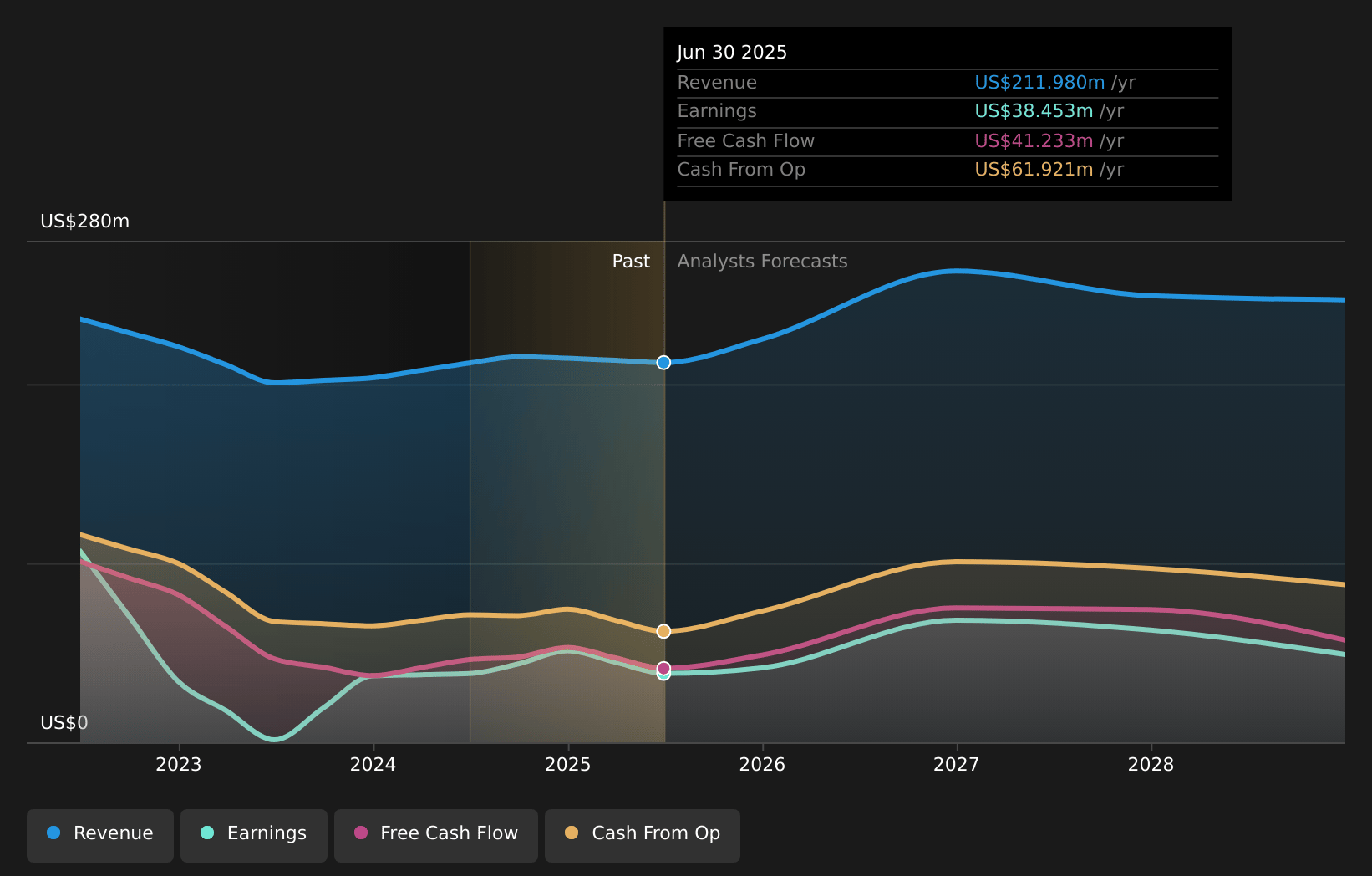Toggle the Revenue legend button
The width and height of the screenshot is (1372, 876).
pyautogui.click(x=100, y=834)
